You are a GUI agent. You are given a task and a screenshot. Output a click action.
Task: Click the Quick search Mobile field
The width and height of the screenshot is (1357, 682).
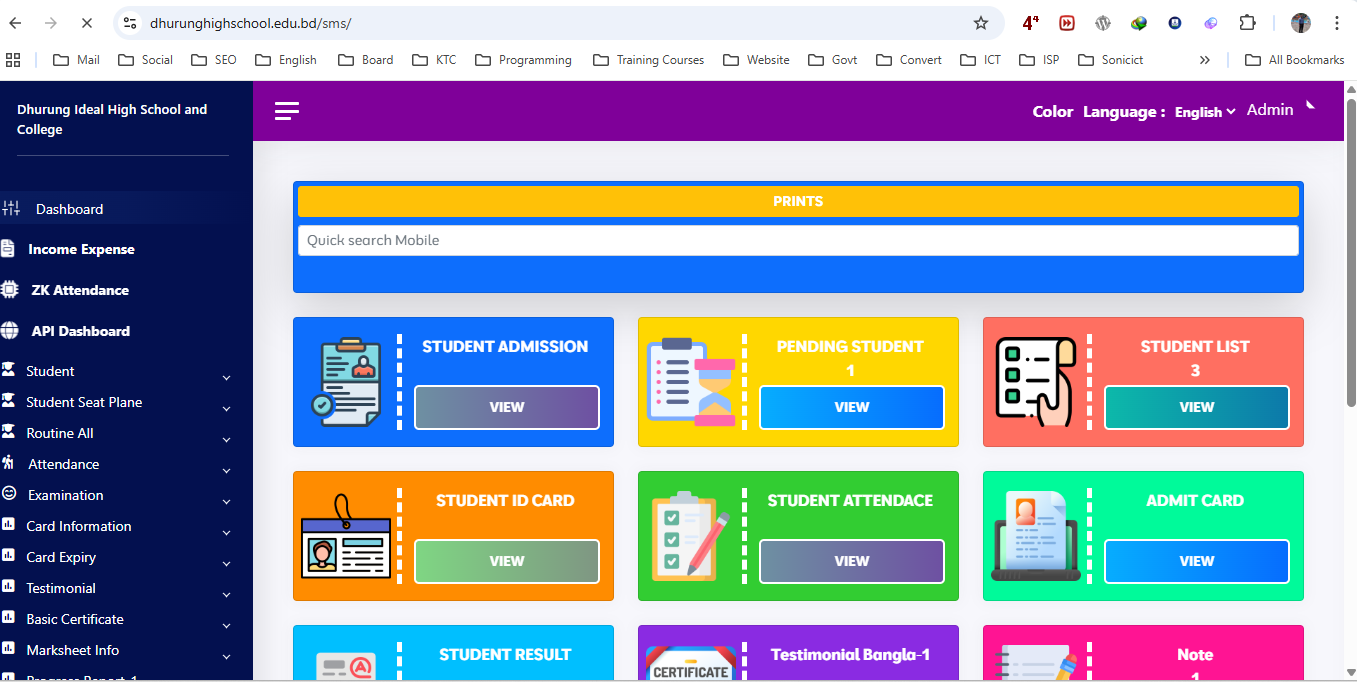coord(797,240)
